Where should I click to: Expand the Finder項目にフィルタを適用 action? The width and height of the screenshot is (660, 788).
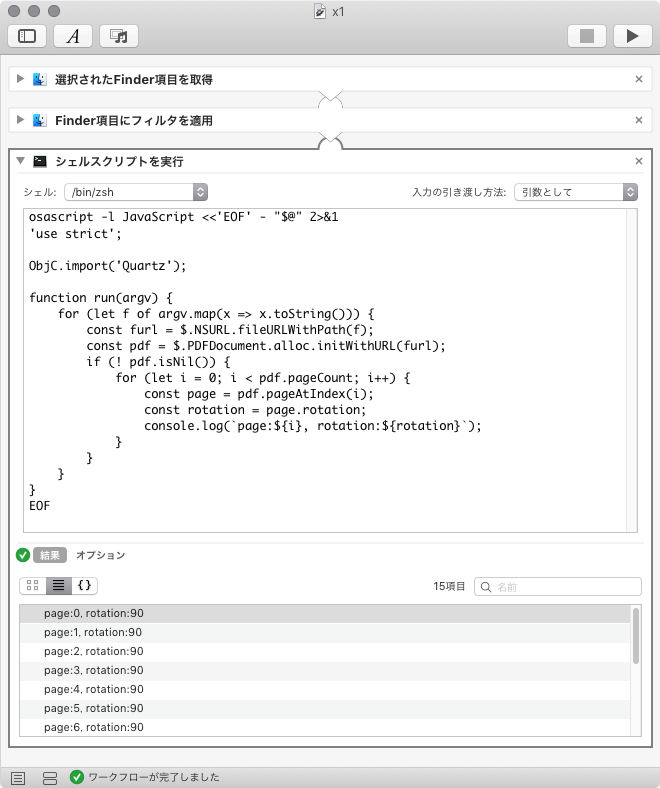[x=20, y=120]
